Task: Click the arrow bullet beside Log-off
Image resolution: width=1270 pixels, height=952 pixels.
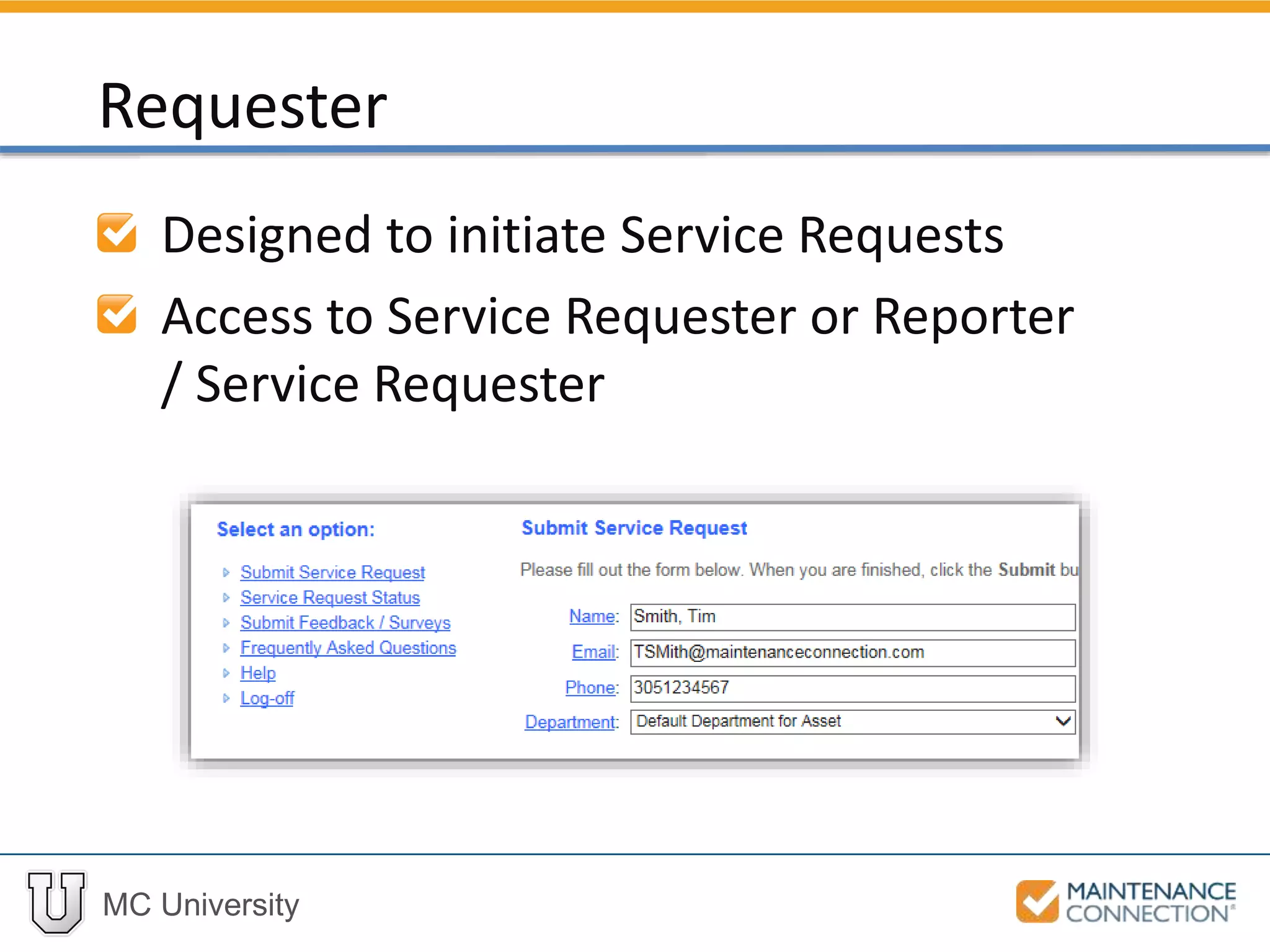Action: 226,699
